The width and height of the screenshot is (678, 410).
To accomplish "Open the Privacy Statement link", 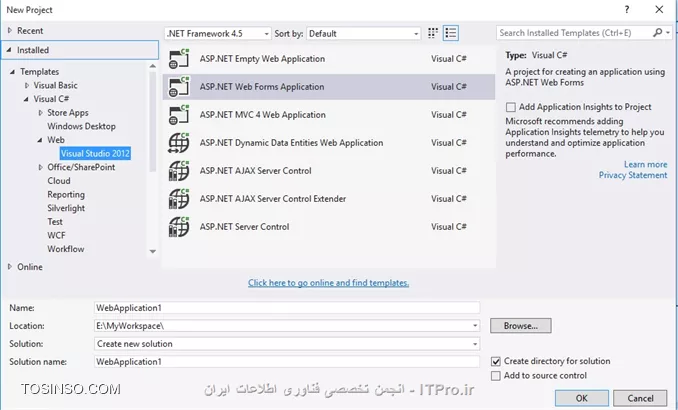I will pyautogui.click(x=633, y=175).
